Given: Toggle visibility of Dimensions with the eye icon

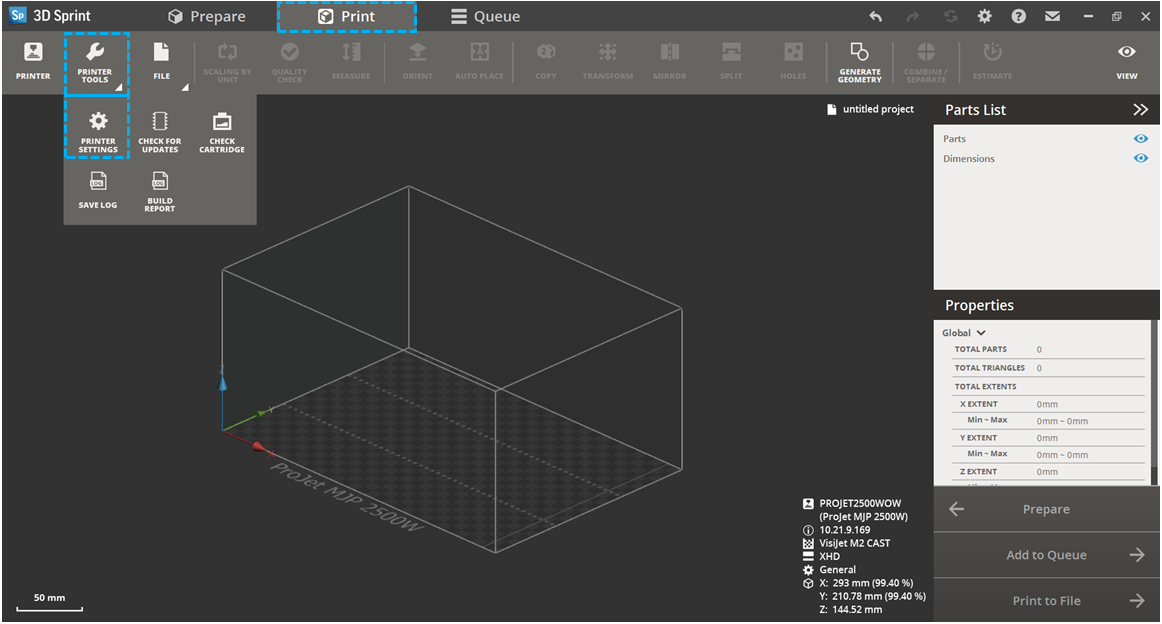Looking at the screenshot, I should pos(1140,158).
